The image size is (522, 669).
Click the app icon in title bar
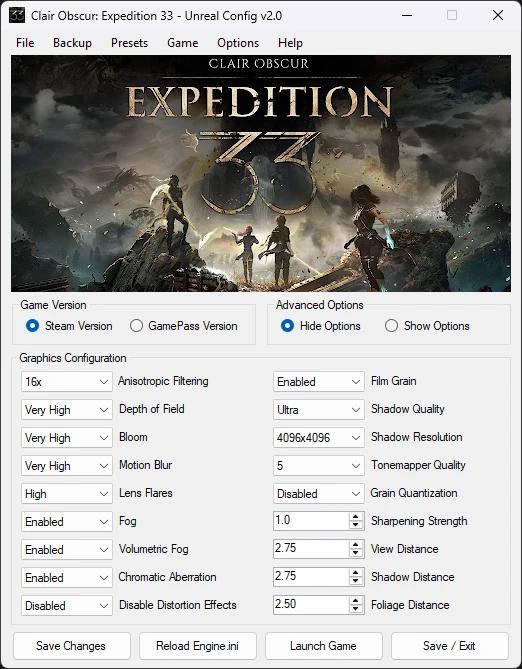17,16
